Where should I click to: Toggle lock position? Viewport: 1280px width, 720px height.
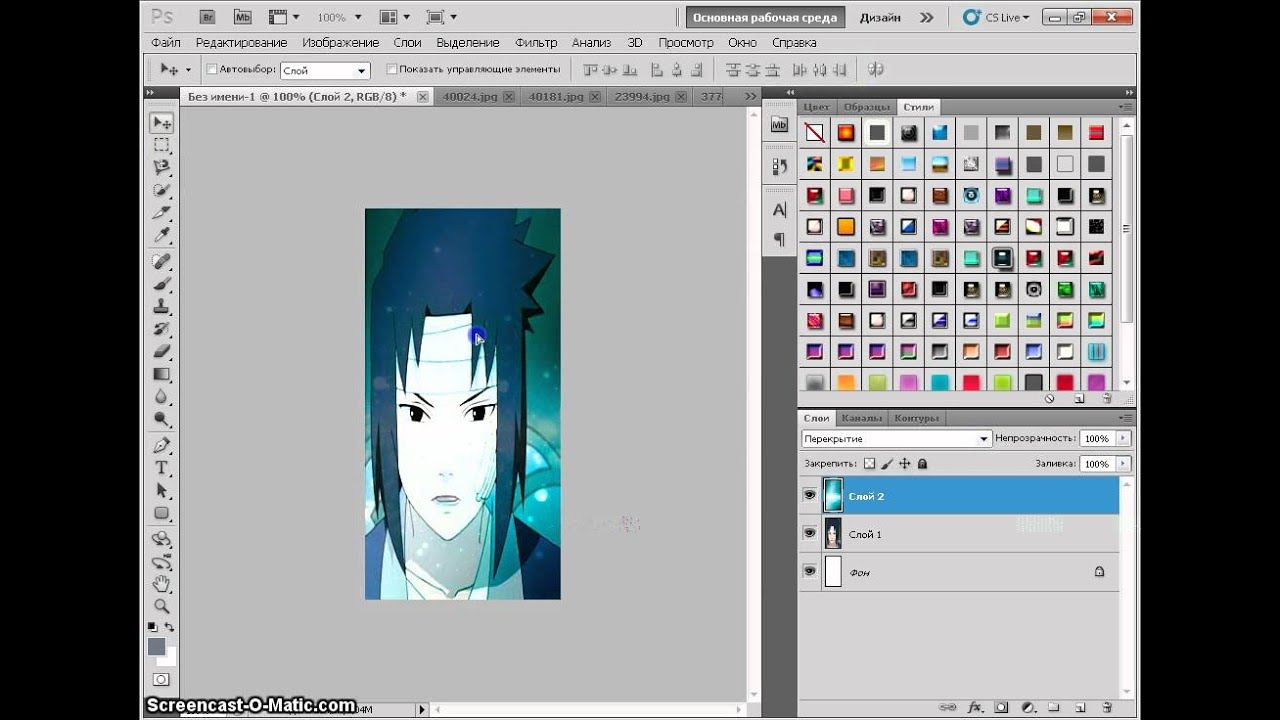(905, 464)
